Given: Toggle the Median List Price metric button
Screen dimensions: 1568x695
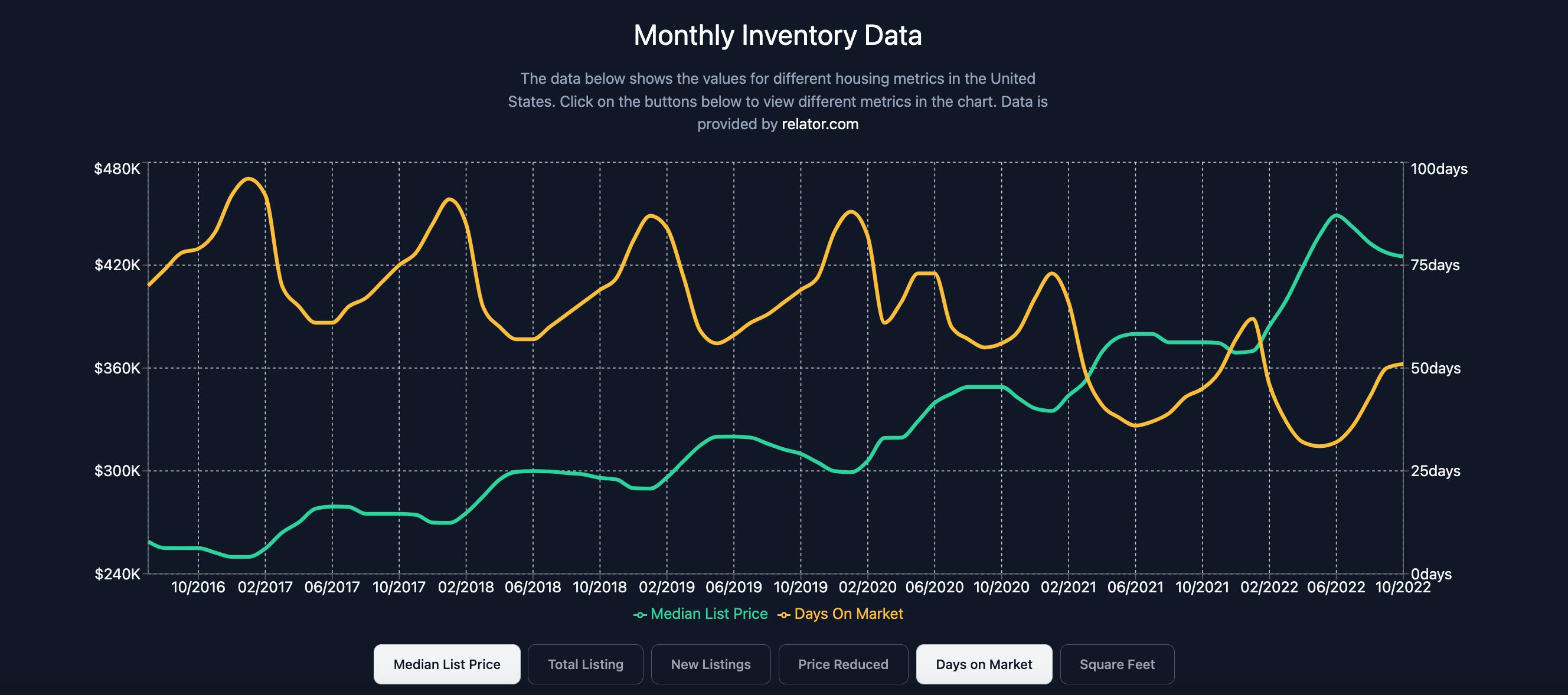Looking at the screenshot, I should [x=447, y=664].
